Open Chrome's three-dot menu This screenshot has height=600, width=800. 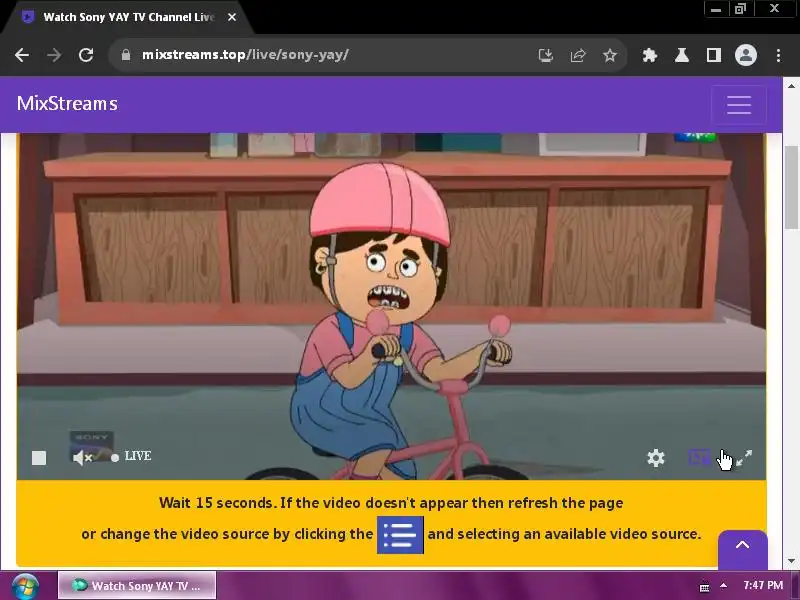[x=778, y=55]
